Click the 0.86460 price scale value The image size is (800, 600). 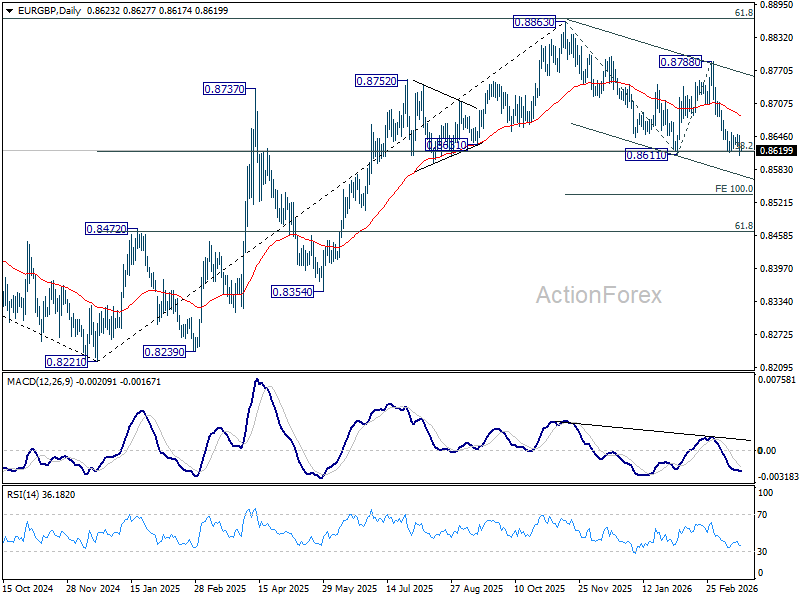pos(777,136)
